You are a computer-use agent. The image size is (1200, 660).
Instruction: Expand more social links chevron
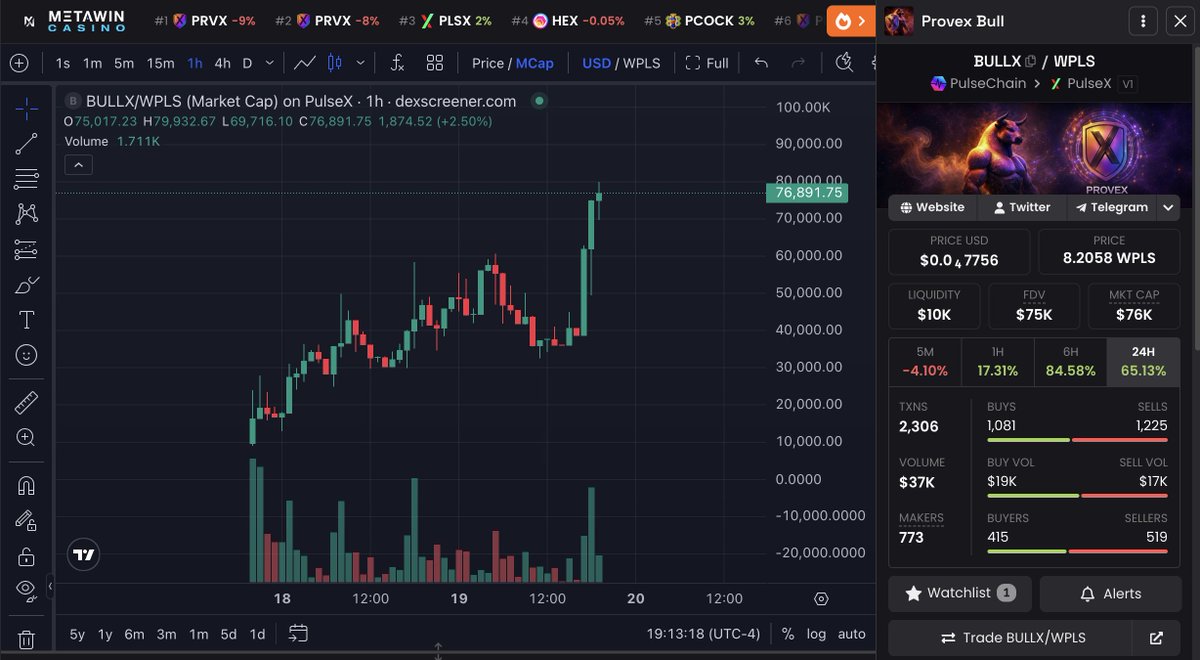click(x=1168, y=207)
